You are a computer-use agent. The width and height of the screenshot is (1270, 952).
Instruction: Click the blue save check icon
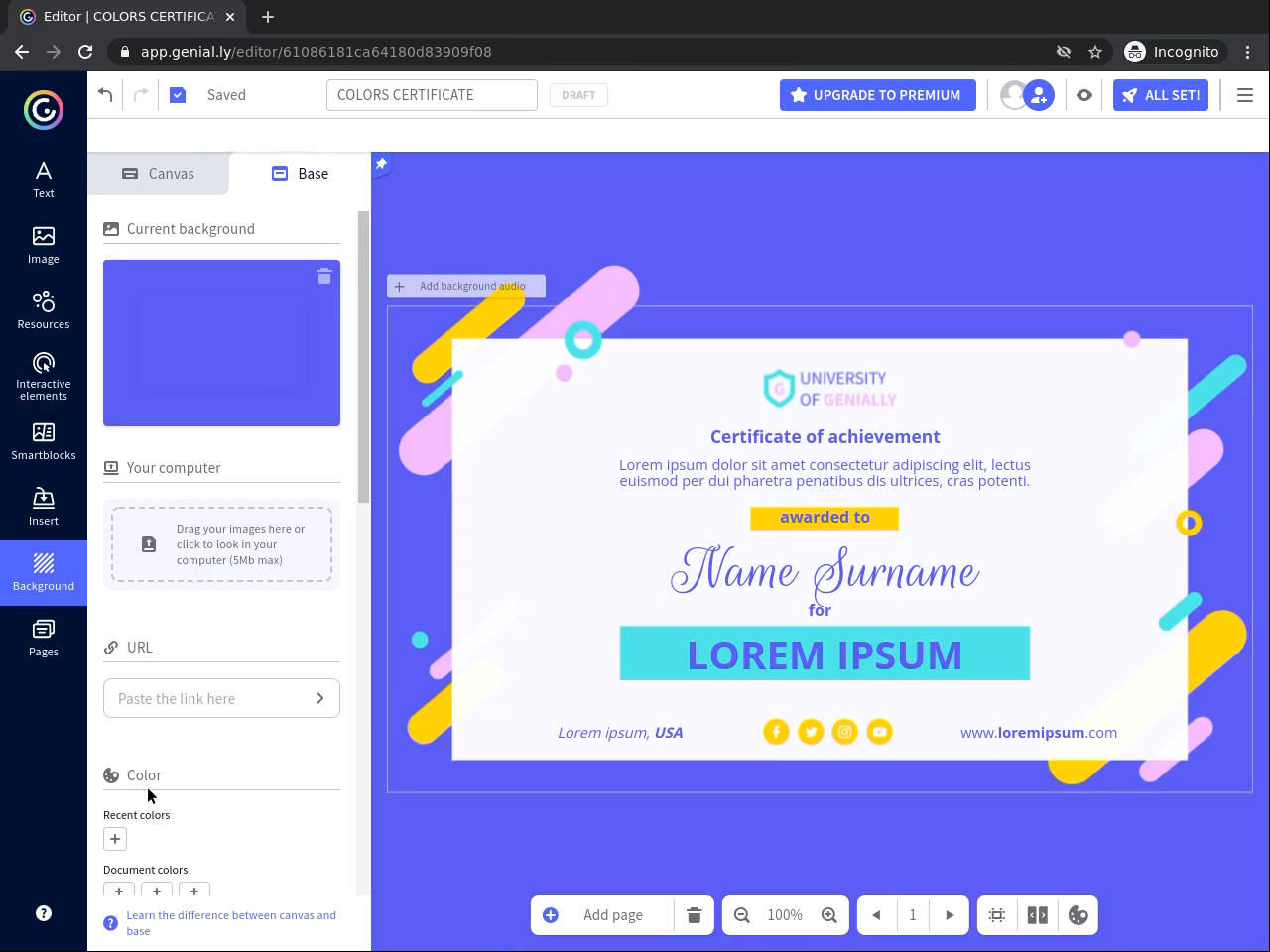point(178,95)
